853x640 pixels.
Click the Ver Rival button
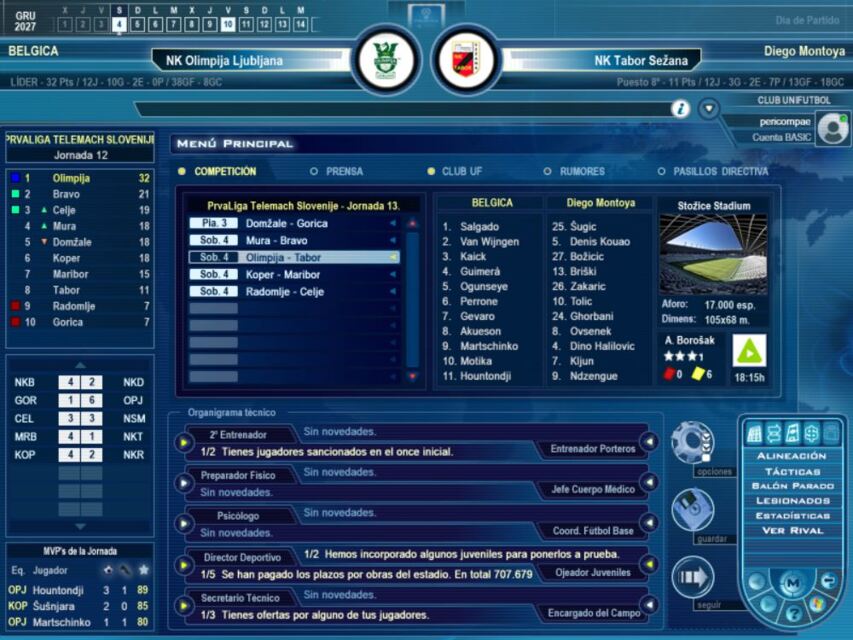click(x=791, y=530)
